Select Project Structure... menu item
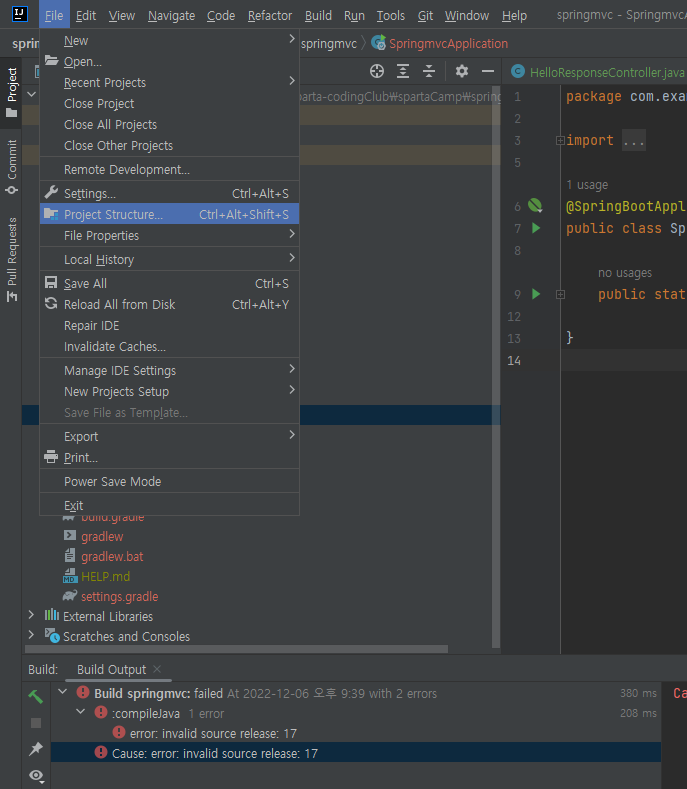Viewport: 687px width, 789px height. click(169, 214)
